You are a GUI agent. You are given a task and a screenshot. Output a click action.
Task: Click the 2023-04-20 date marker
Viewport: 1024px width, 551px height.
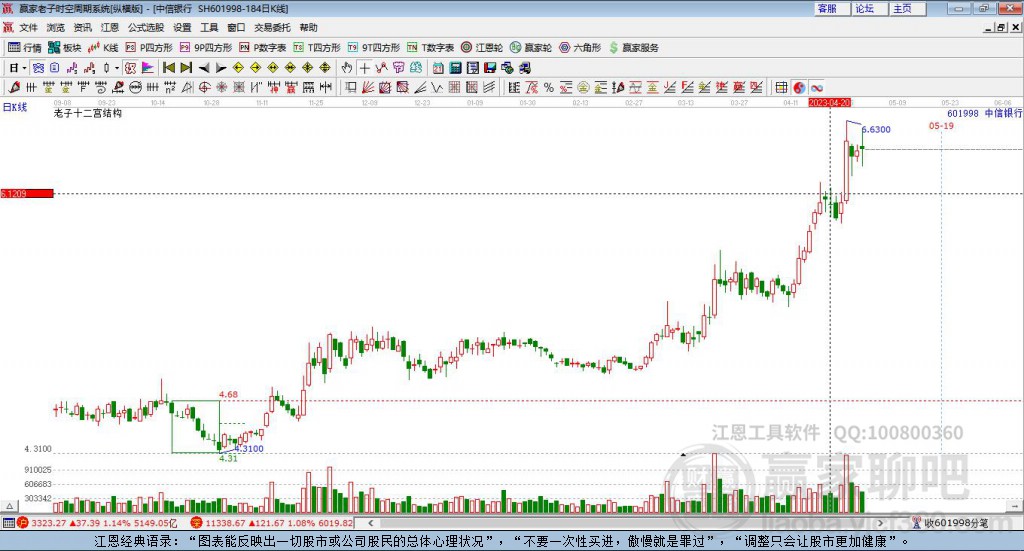[x=829, y=103]
